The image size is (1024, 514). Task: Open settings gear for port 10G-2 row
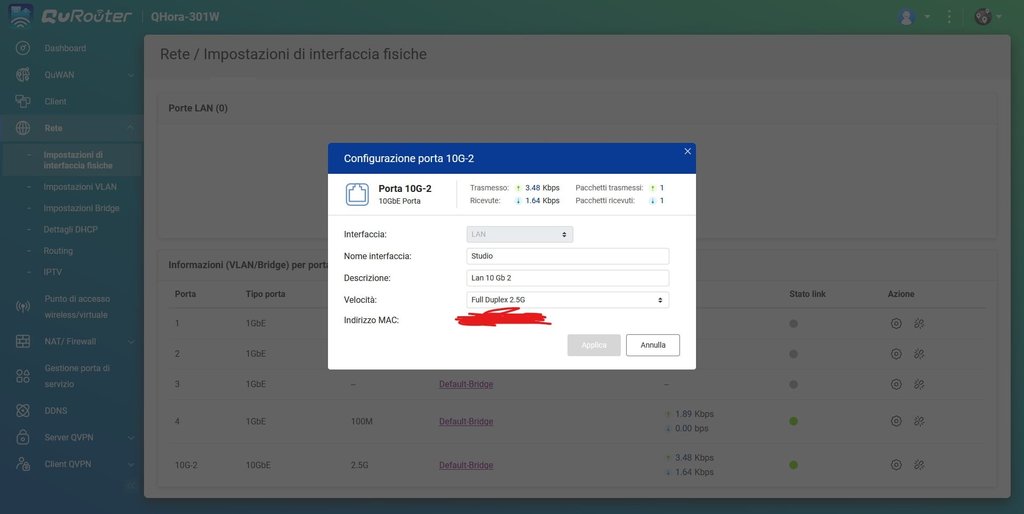(896, 465)
